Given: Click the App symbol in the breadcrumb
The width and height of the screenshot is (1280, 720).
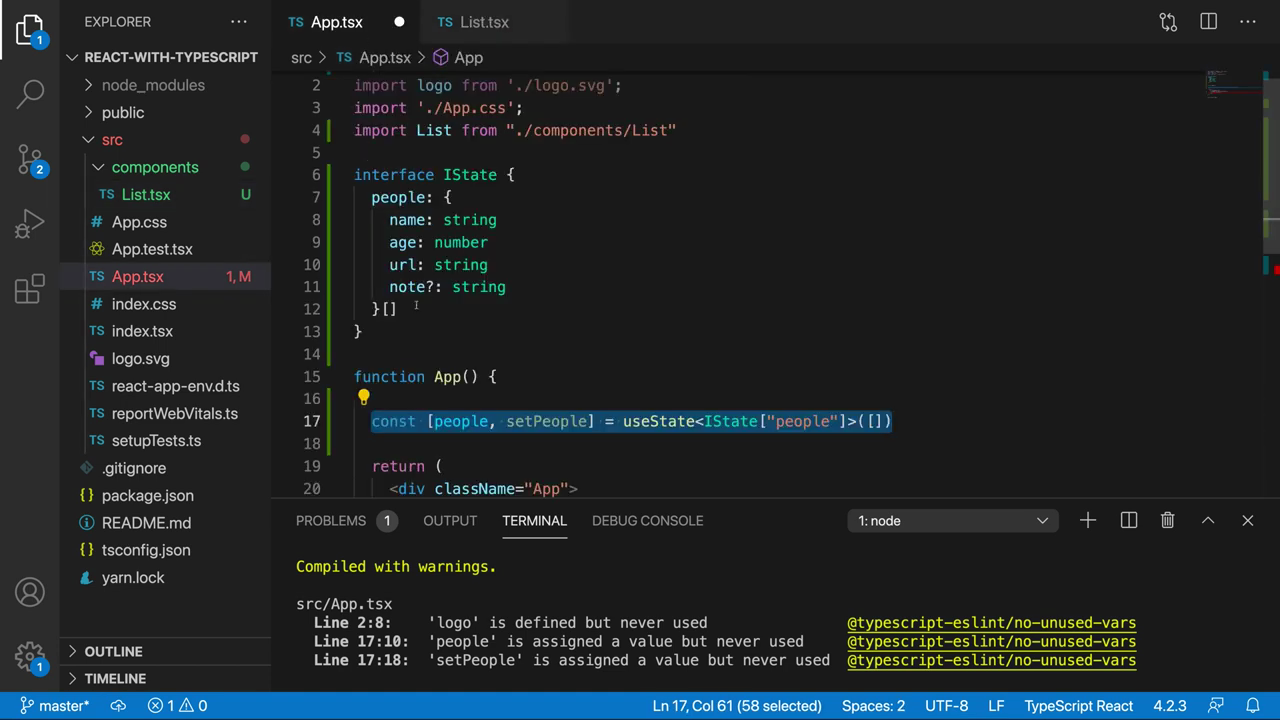Looking at the screenshot, I should tap(458, 58).
